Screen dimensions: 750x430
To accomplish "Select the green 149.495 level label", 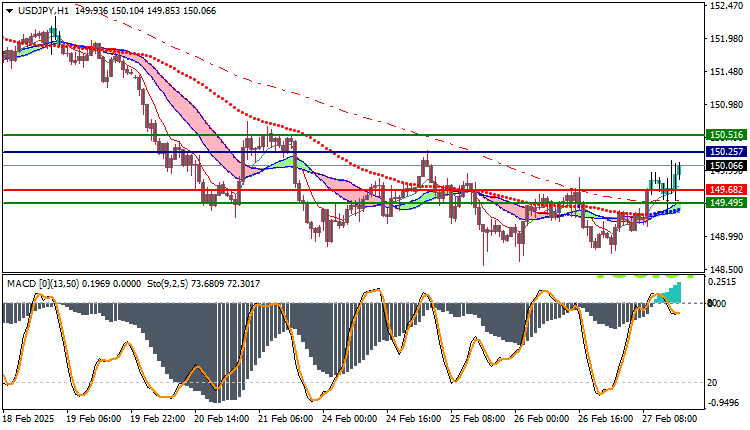I will [x=727, y=203].
